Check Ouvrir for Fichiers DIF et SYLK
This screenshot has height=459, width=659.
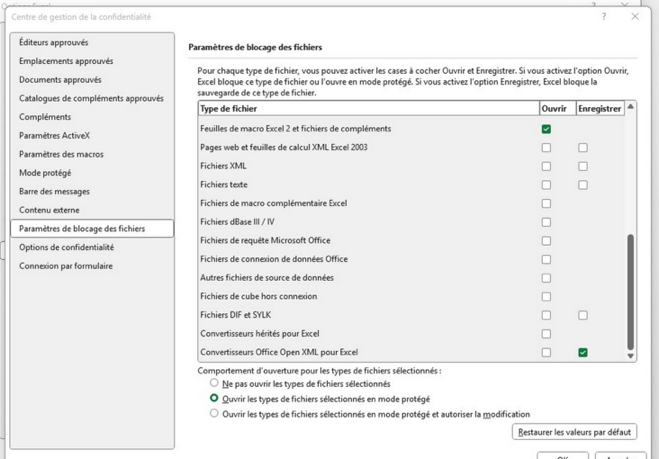coord(546,315)
